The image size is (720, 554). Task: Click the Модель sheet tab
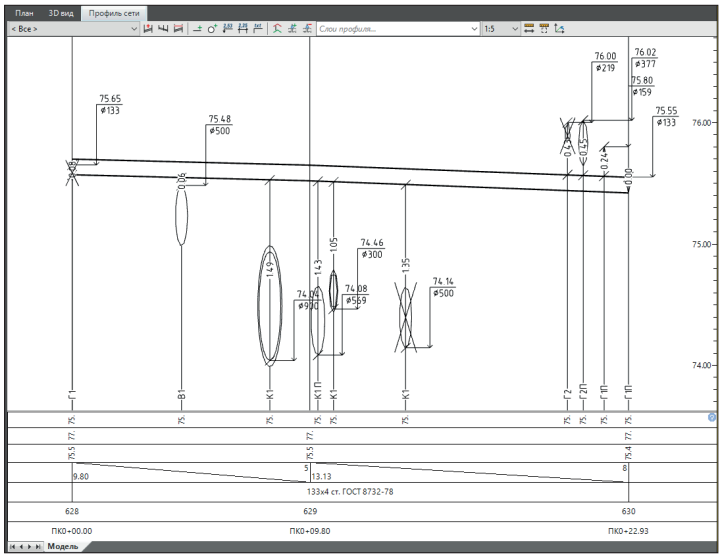click(62, 546)
